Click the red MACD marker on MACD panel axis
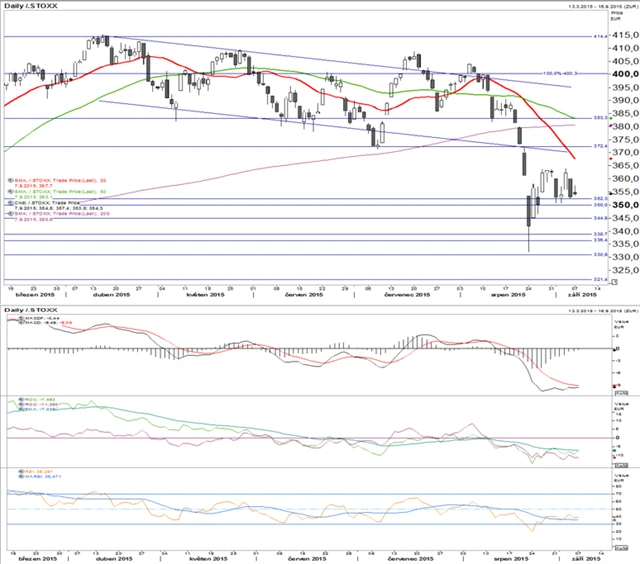This screenshot has width=640, height=564. (613, 386)
